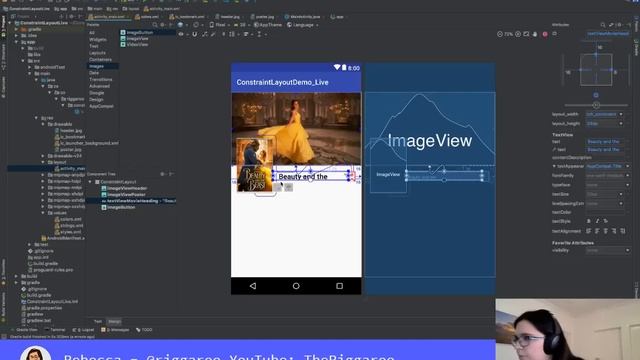Click the wrench icon in Attributes panel

click(x=611, y=25)
